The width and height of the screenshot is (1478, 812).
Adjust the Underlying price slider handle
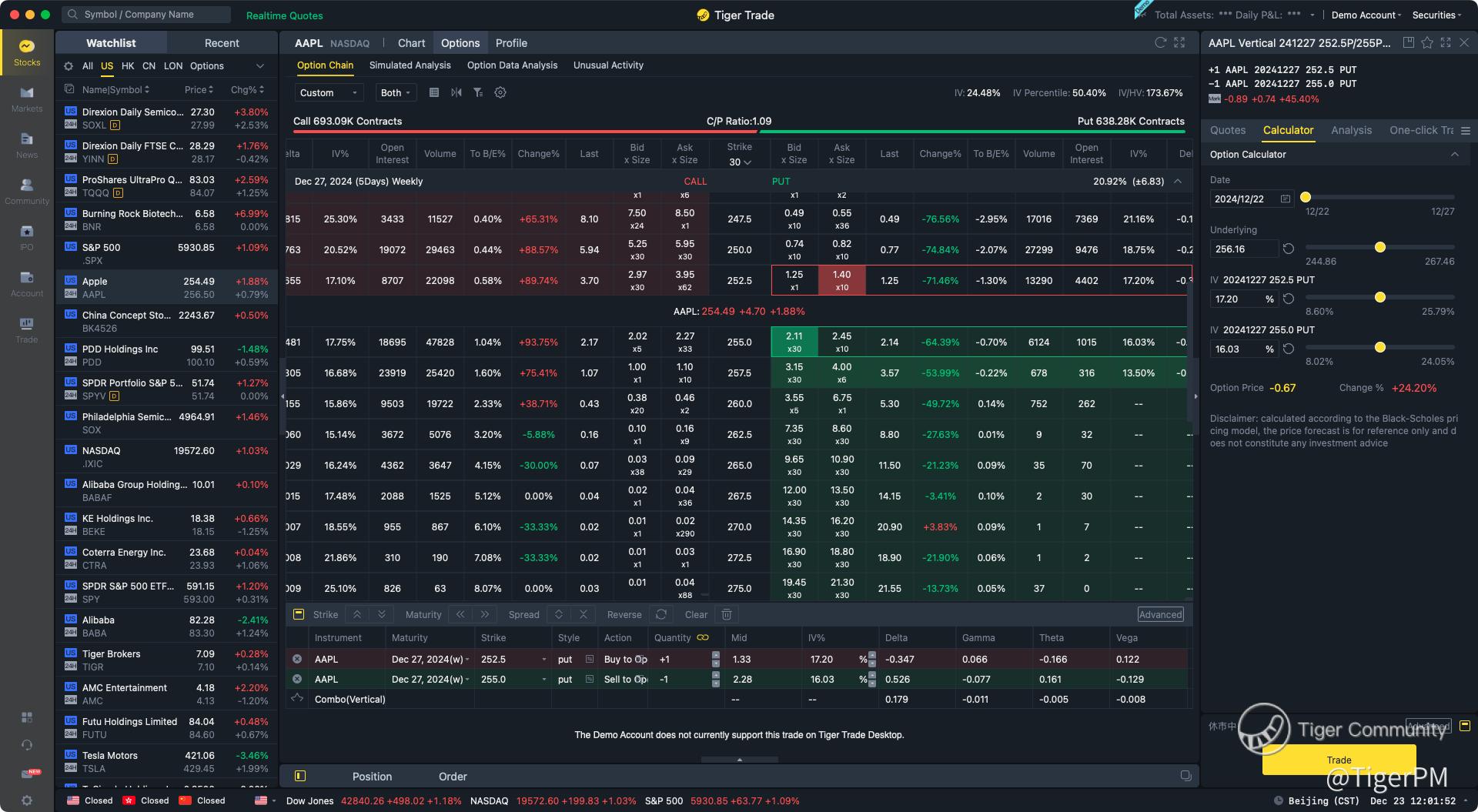click(x=1380, y=247)
